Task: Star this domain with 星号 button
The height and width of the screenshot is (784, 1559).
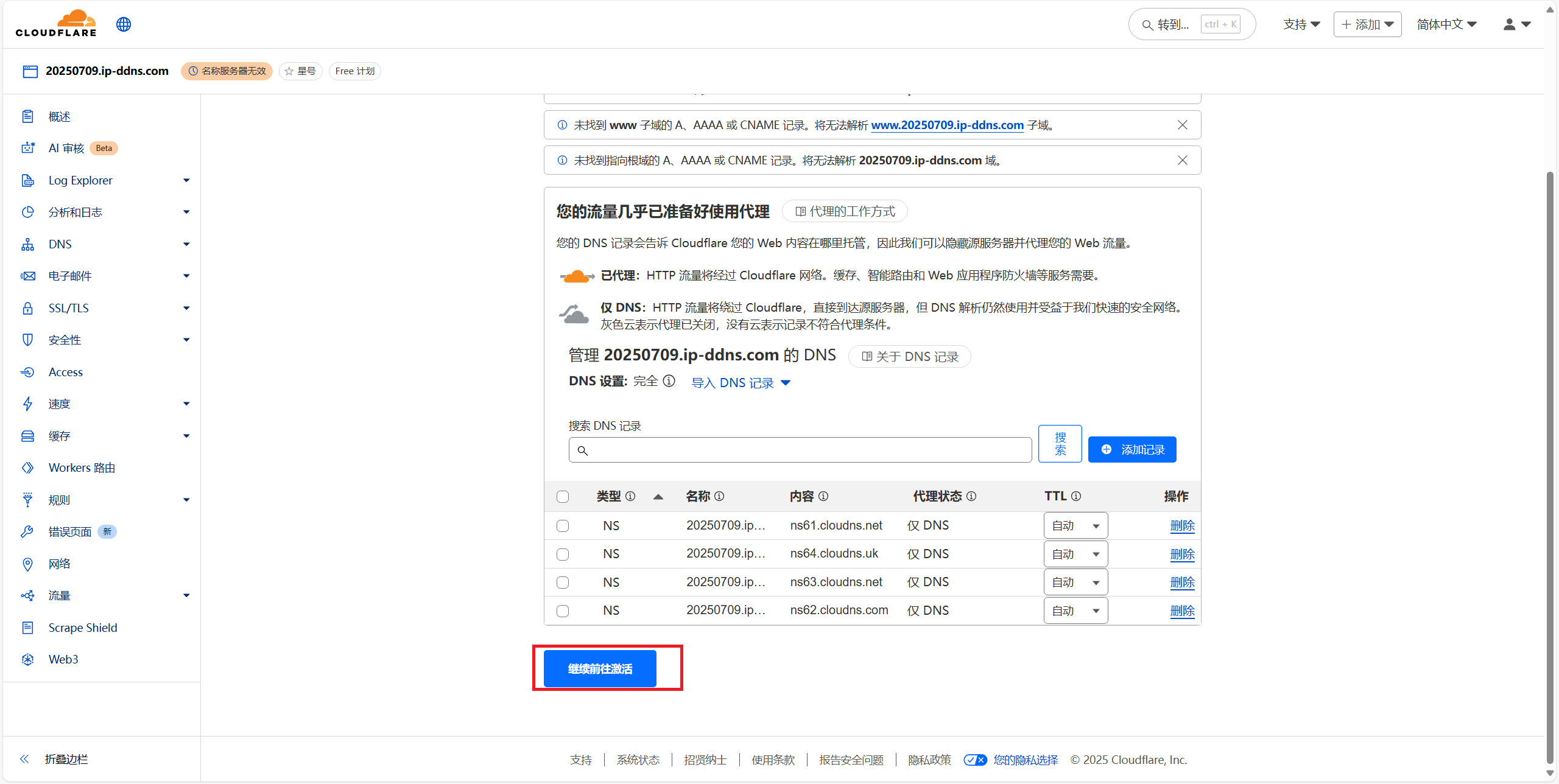Action: click(x=300, y=71)
